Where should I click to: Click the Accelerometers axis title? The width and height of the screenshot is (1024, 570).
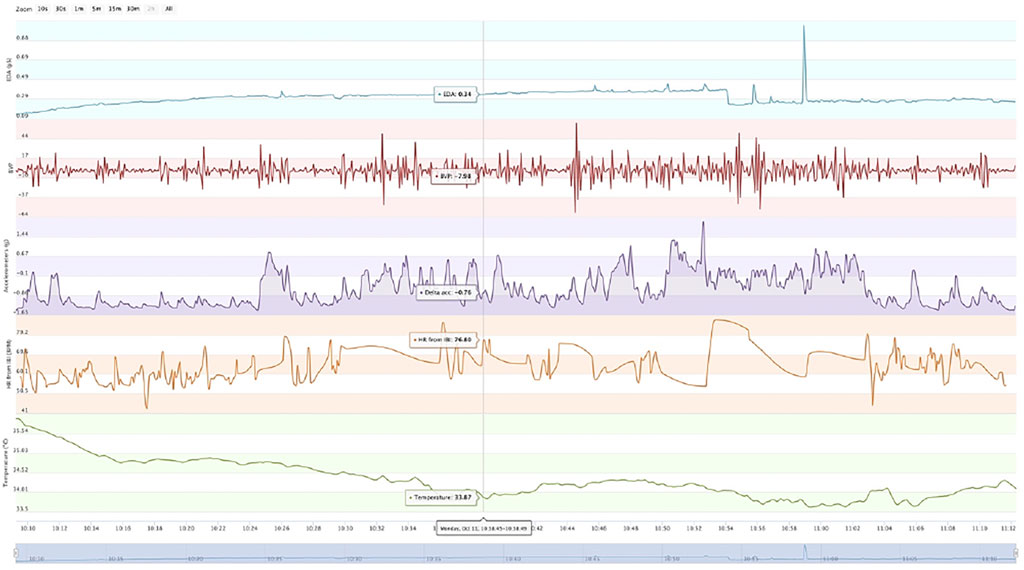[x=6, y=264]
